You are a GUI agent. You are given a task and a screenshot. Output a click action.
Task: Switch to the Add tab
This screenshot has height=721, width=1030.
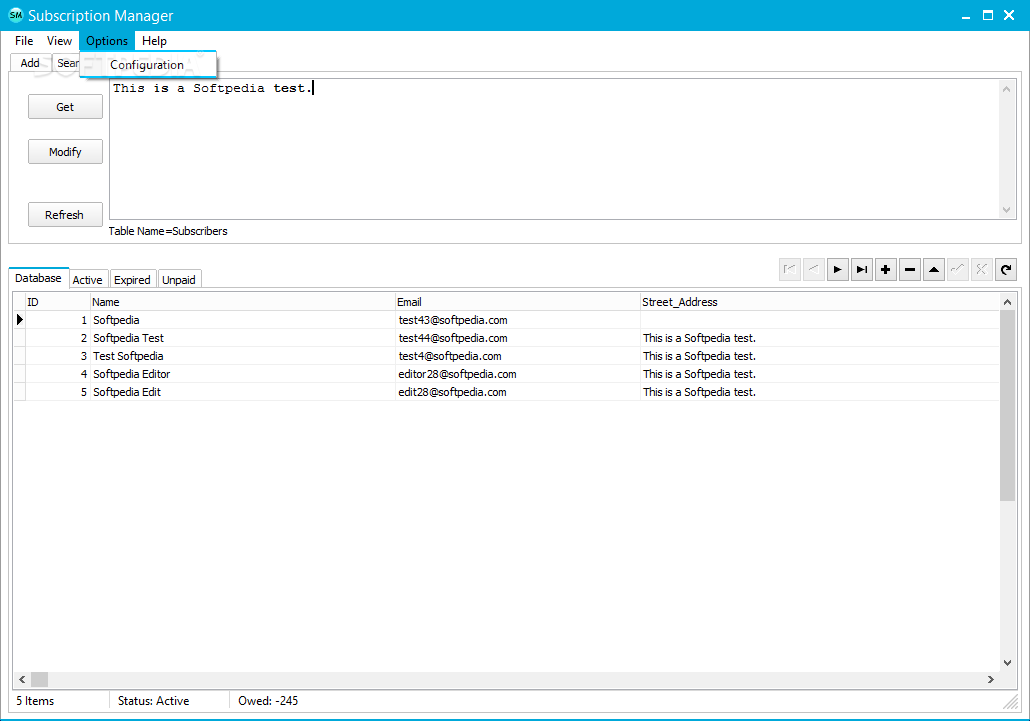tap(30, 63)
